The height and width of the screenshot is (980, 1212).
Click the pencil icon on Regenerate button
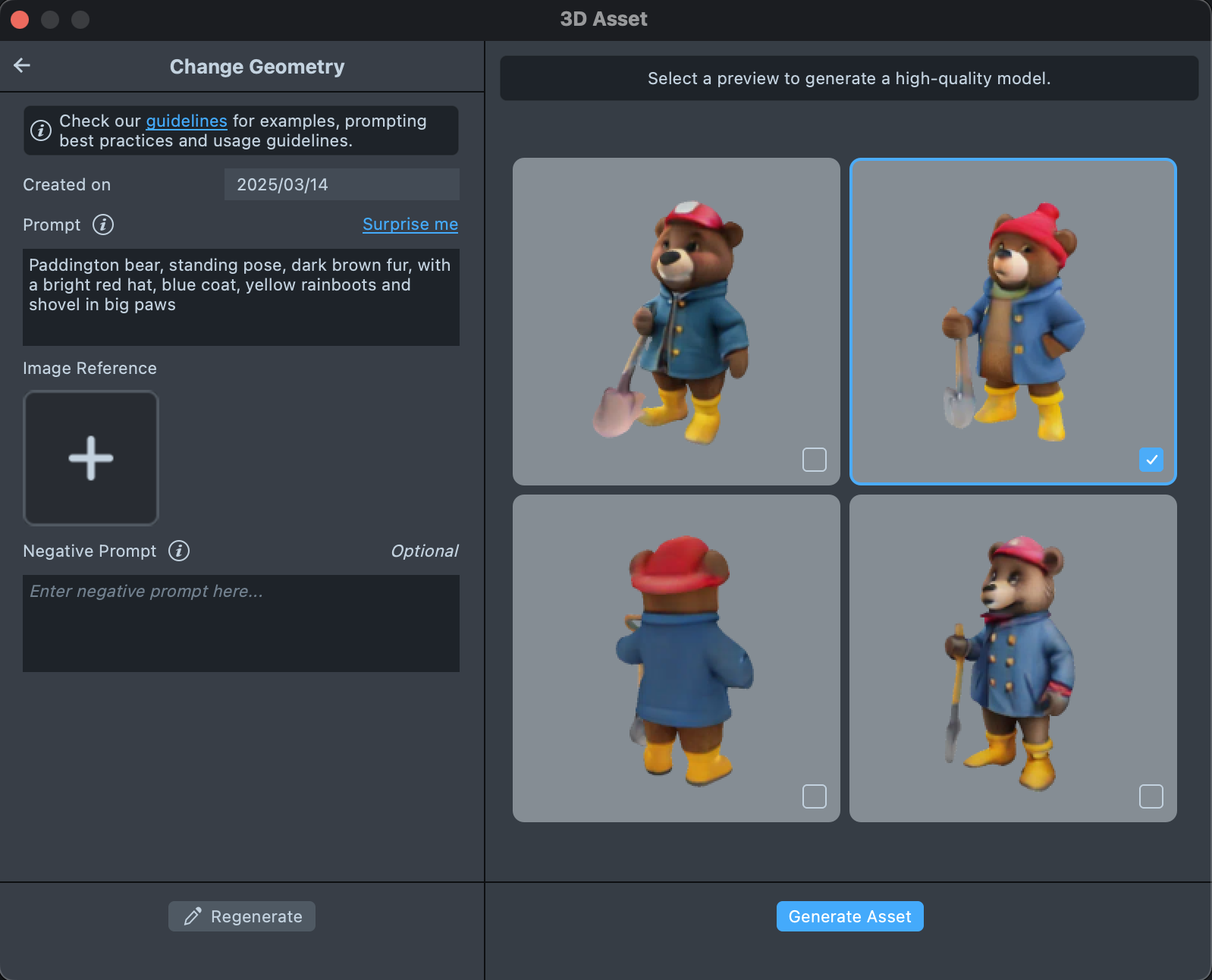click(193, 916)
